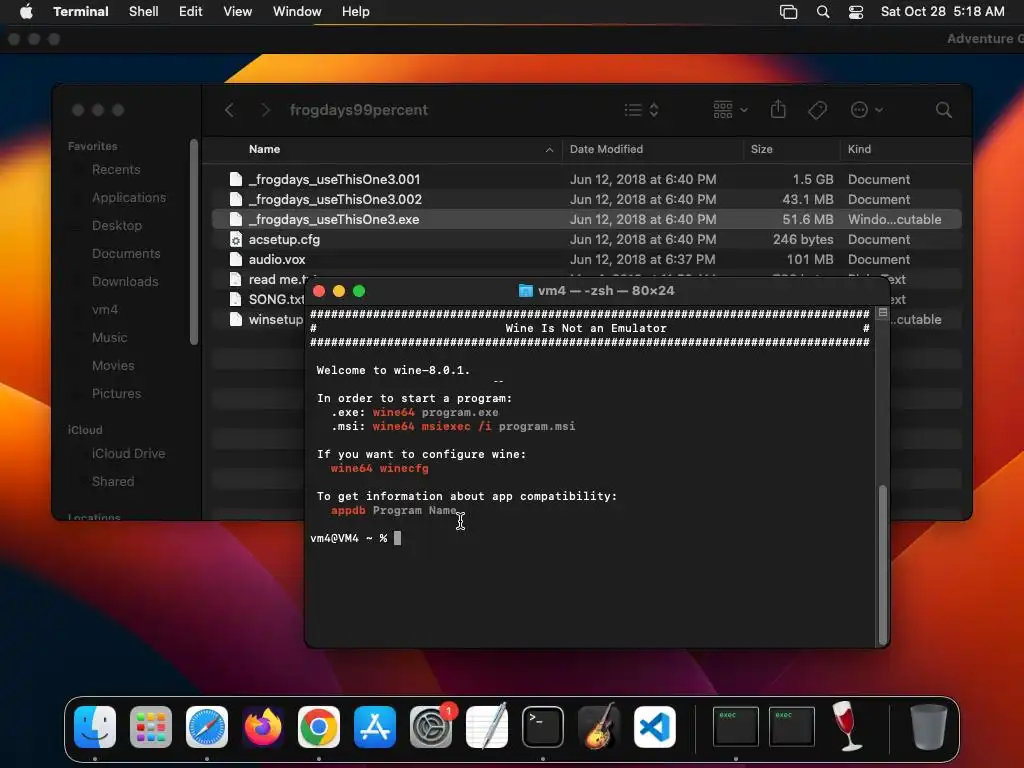The width and height of the screenshot is (1024, 768).
Task: Open App Store from the Dock
Action: (x=375, y=727)
